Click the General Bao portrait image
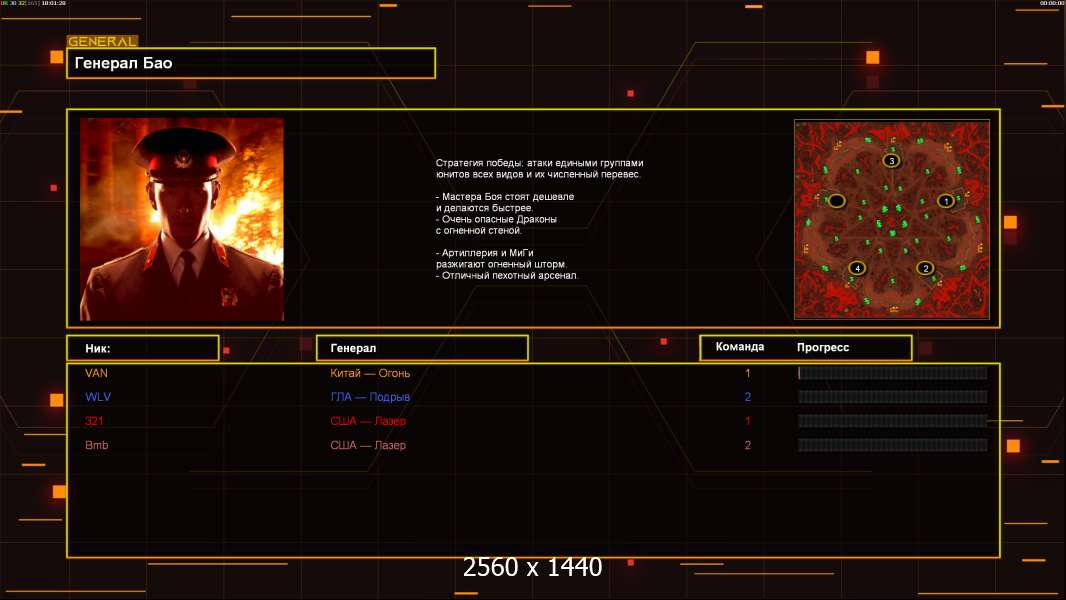The image size is (1066, 600). coord(182,219)
